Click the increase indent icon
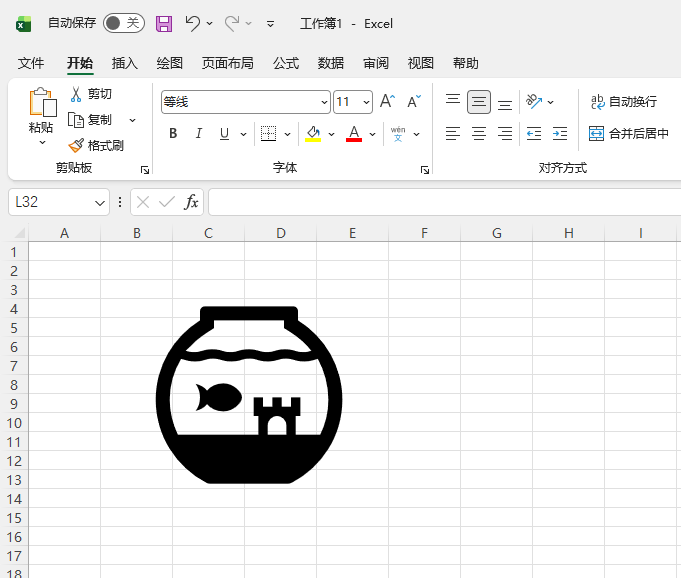The width and height of the screenshot is (681, 578). point(560,134)
